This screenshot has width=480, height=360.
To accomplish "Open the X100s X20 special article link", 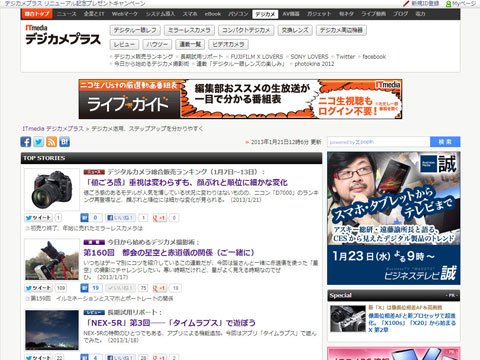I will (x=412, y=323).
